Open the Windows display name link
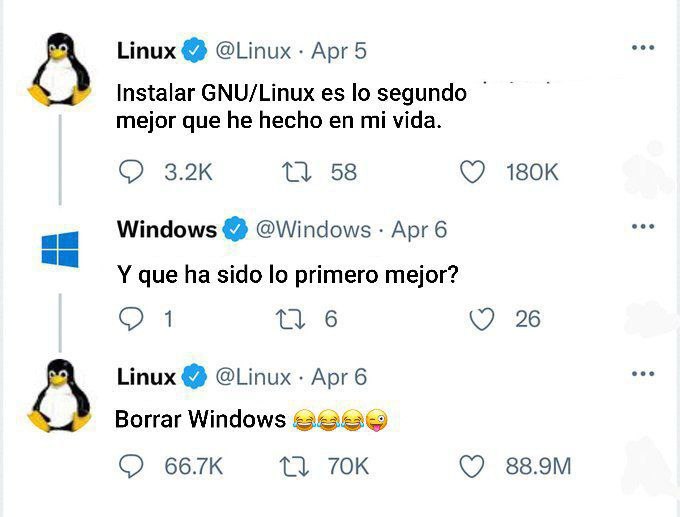Viewport: 680px width, 517px height. pos(167,229)
